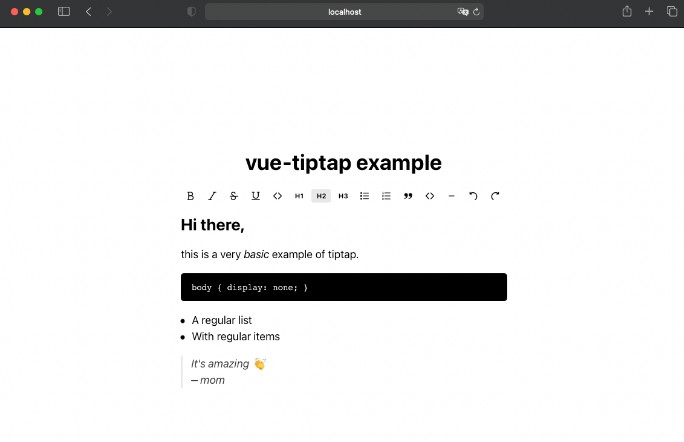Screen dimensions: 684x442
Task: Redo the last edit
Action: 495,196
